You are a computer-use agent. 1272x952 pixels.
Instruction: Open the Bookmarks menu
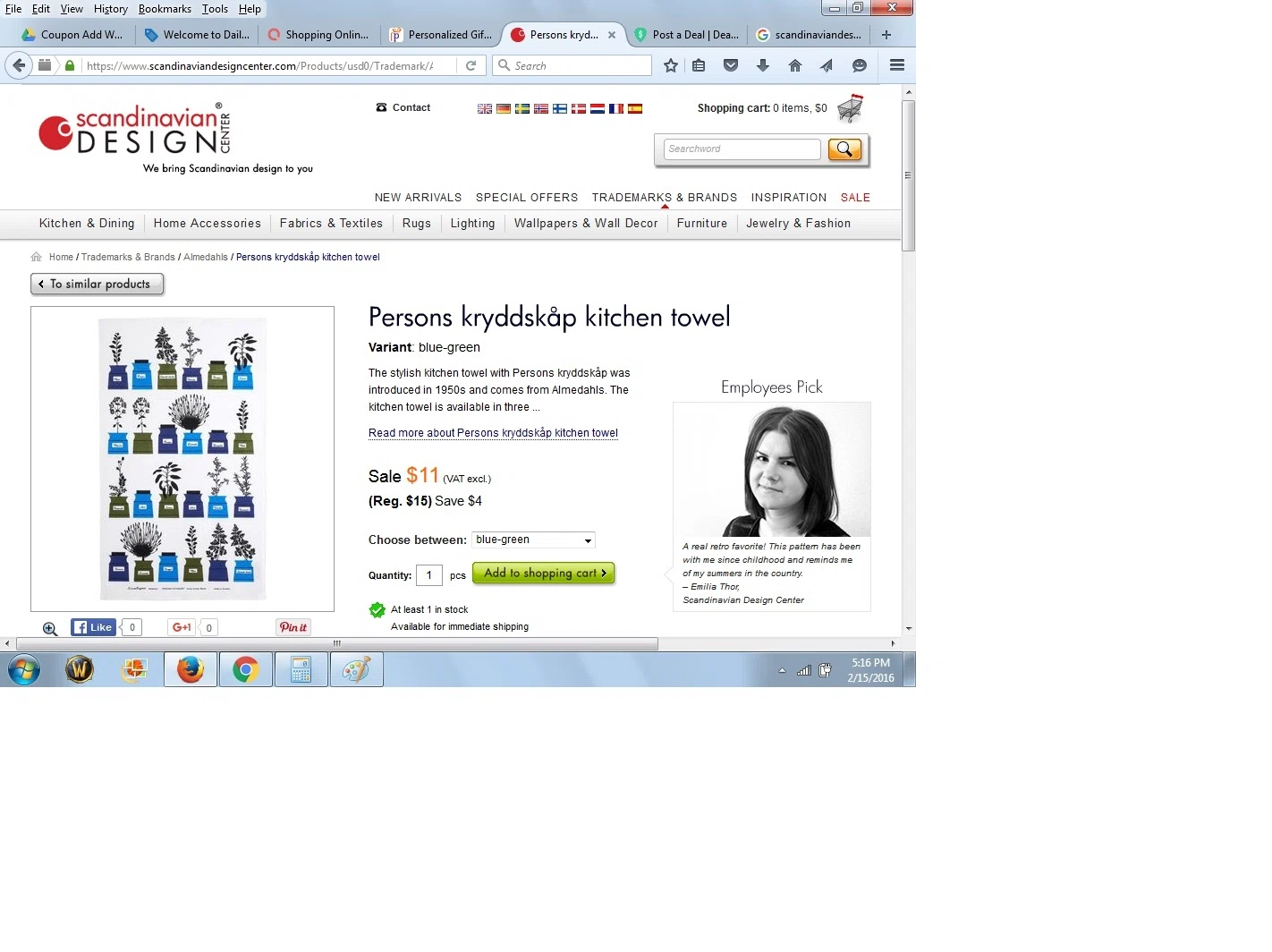pos(165,9)
